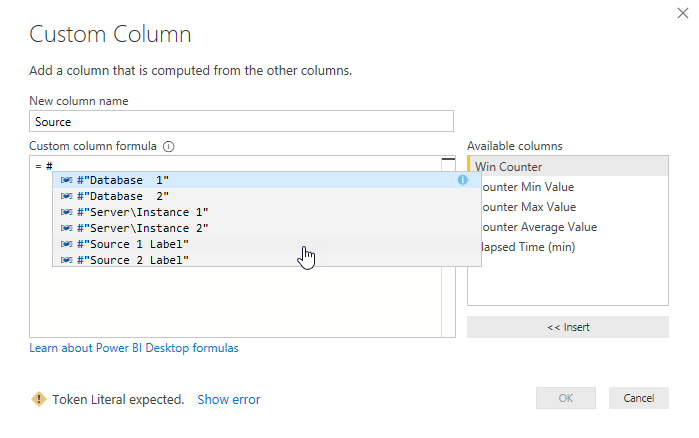Click the New column name text field
The image size is (699, 438).
(242, 121)
